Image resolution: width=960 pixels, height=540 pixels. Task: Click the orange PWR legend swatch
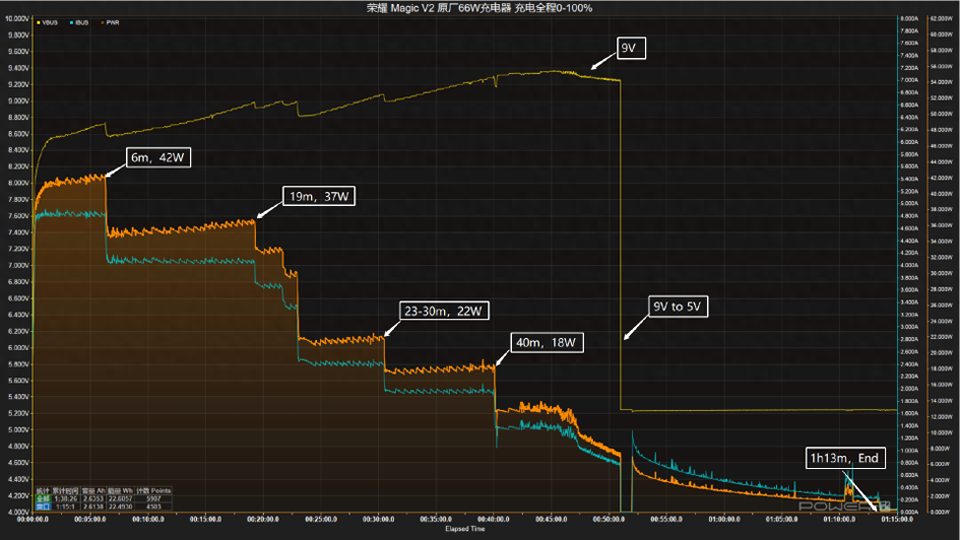[x=102, y=23]
